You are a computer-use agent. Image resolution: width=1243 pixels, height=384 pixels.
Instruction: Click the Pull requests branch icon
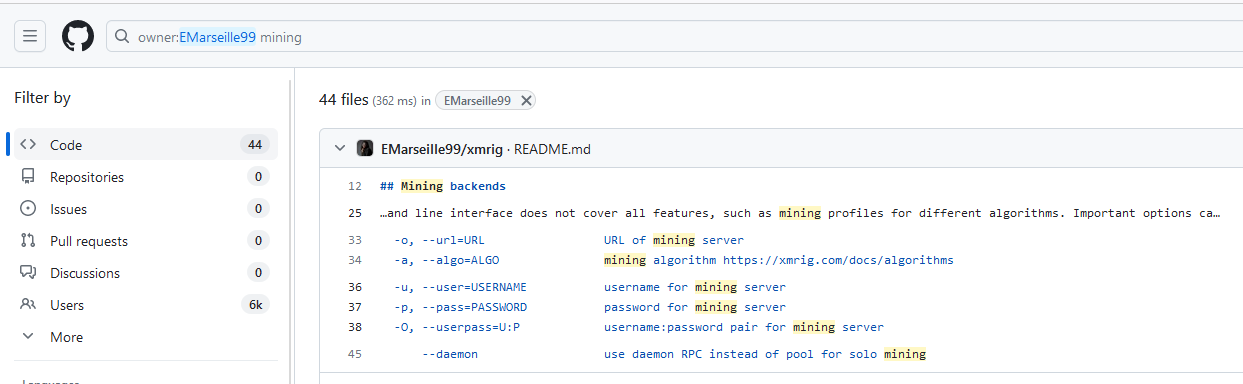pos(28,241)
